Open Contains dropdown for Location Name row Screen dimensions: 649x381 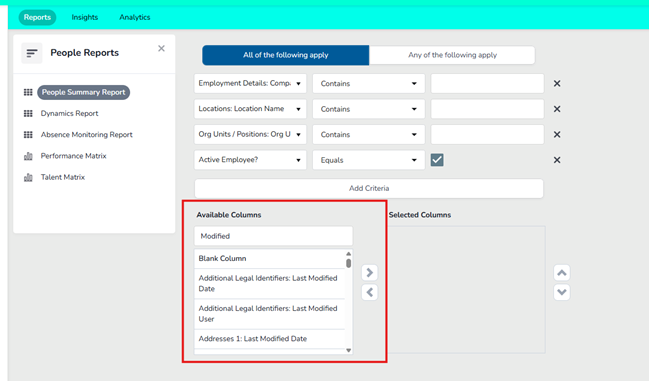(368, 109)
